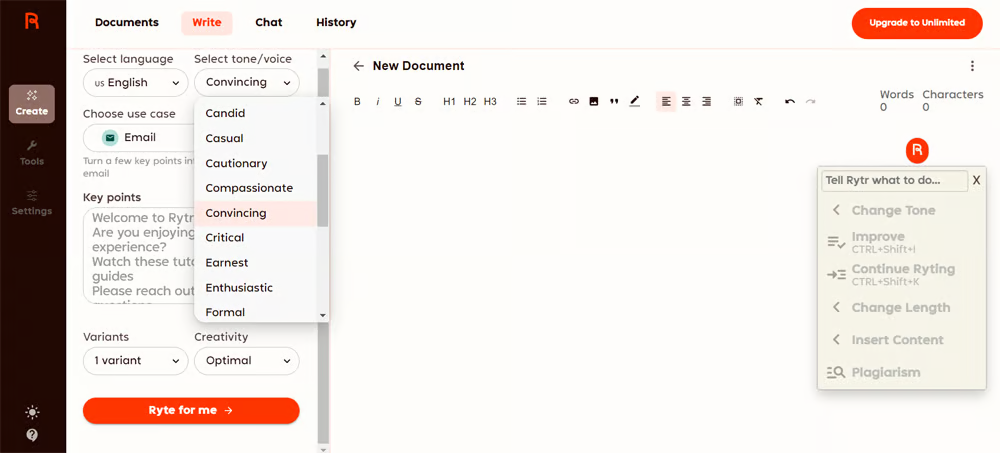Apply H3 heading style

pos(490,101)
